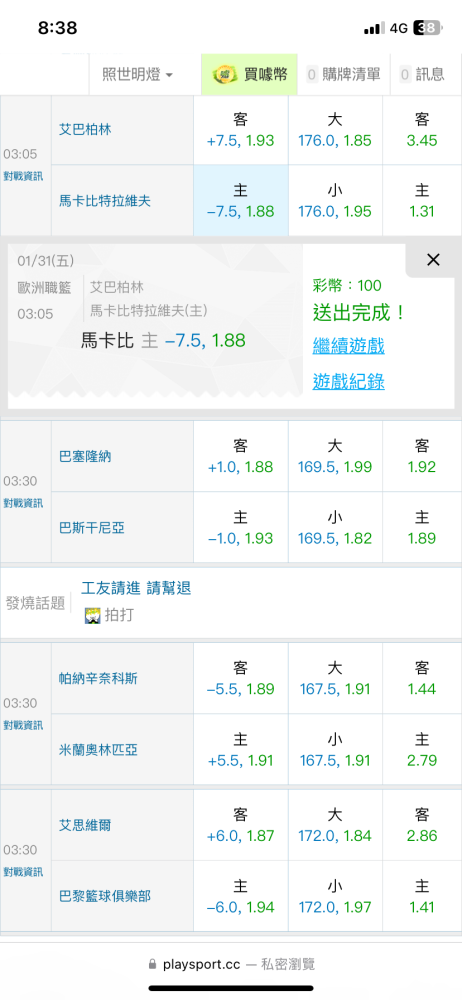Select 艾思維爾 客 +6.0, 1.87 spread

click(x=241, y=825)
